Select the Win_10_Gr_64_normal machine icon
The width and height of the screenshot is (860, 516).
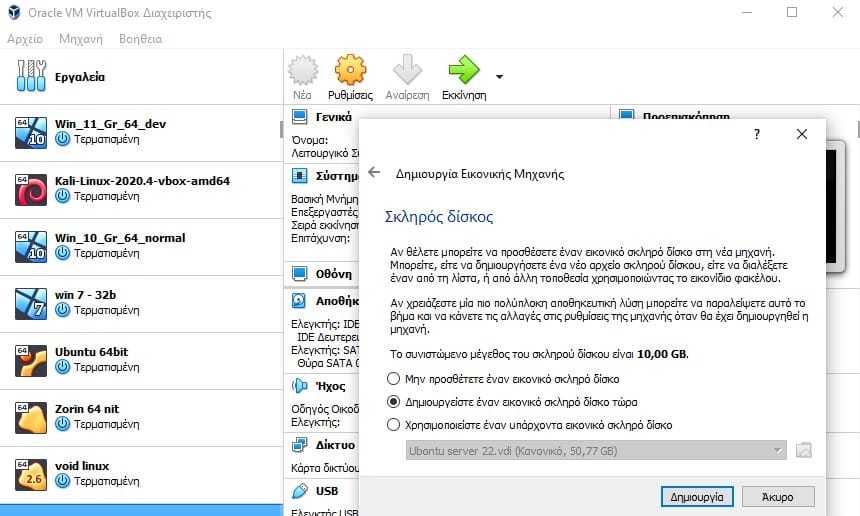31,246
